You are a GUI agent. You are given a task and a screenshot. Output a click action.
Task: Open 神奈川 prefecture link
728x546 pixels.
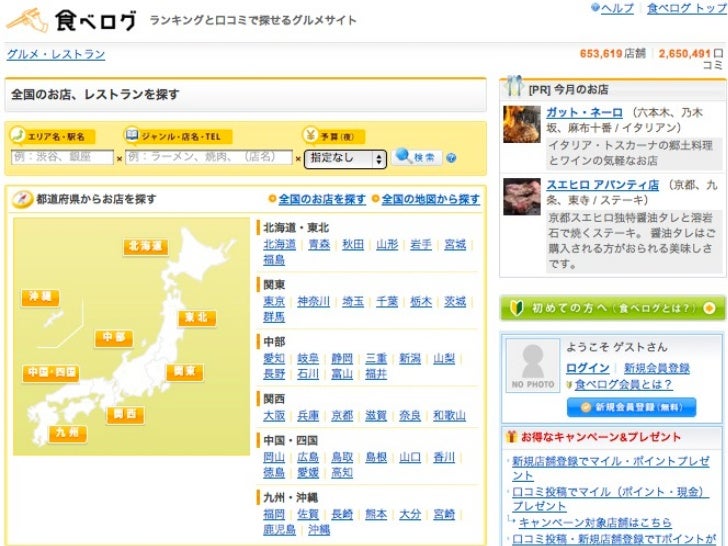click(313, 302)
